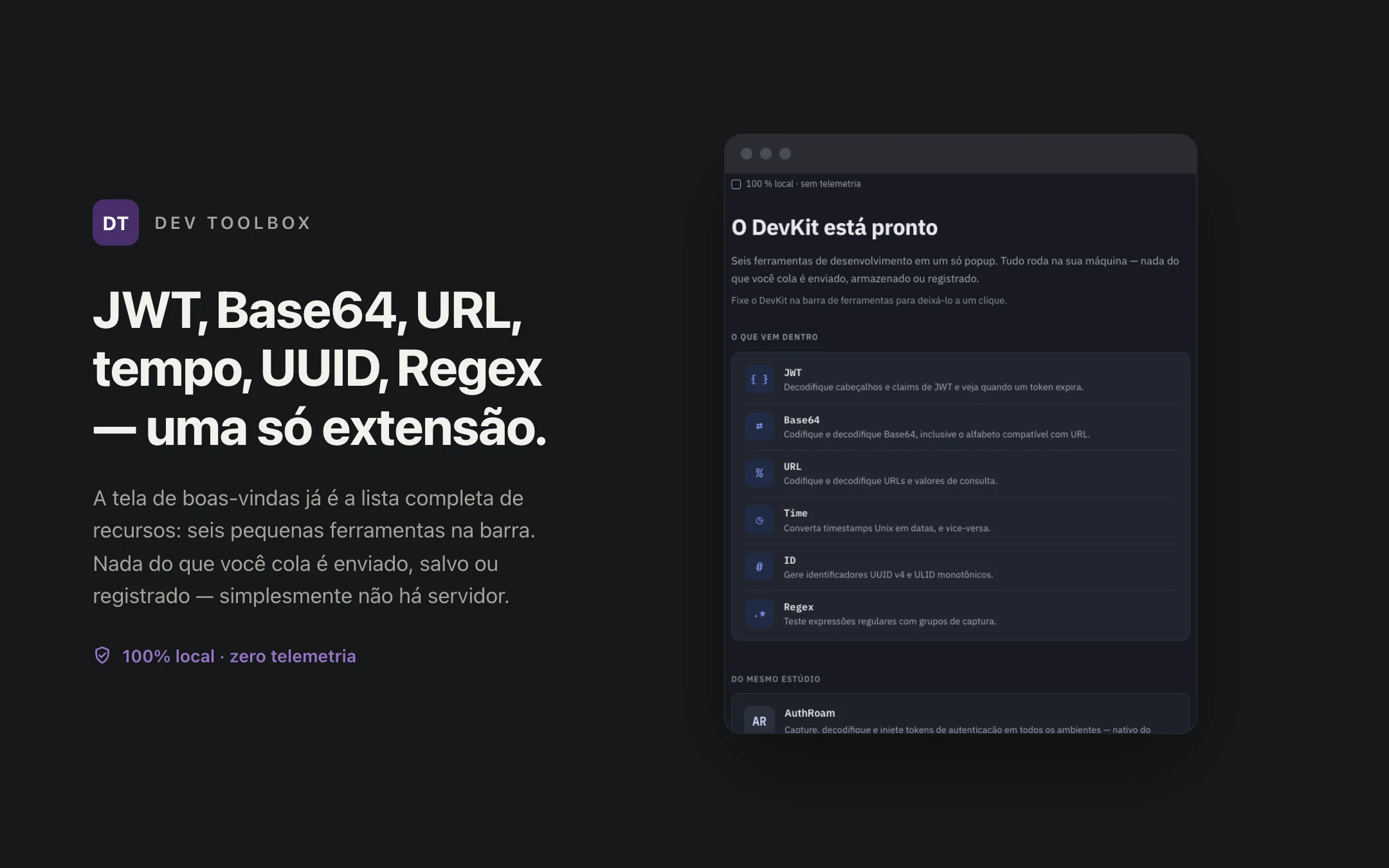The height and width of the screenshot is (868, 1389).
Task: Select the Time clock icon
Action: click(x=759, y=520)
